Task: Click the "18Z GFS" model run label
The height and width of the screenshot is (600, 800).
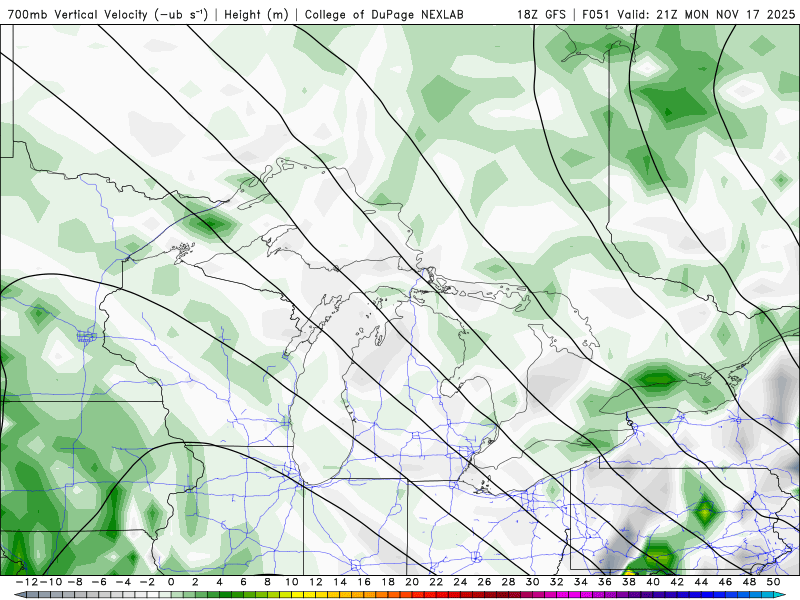Action: (x=541, y=15)
